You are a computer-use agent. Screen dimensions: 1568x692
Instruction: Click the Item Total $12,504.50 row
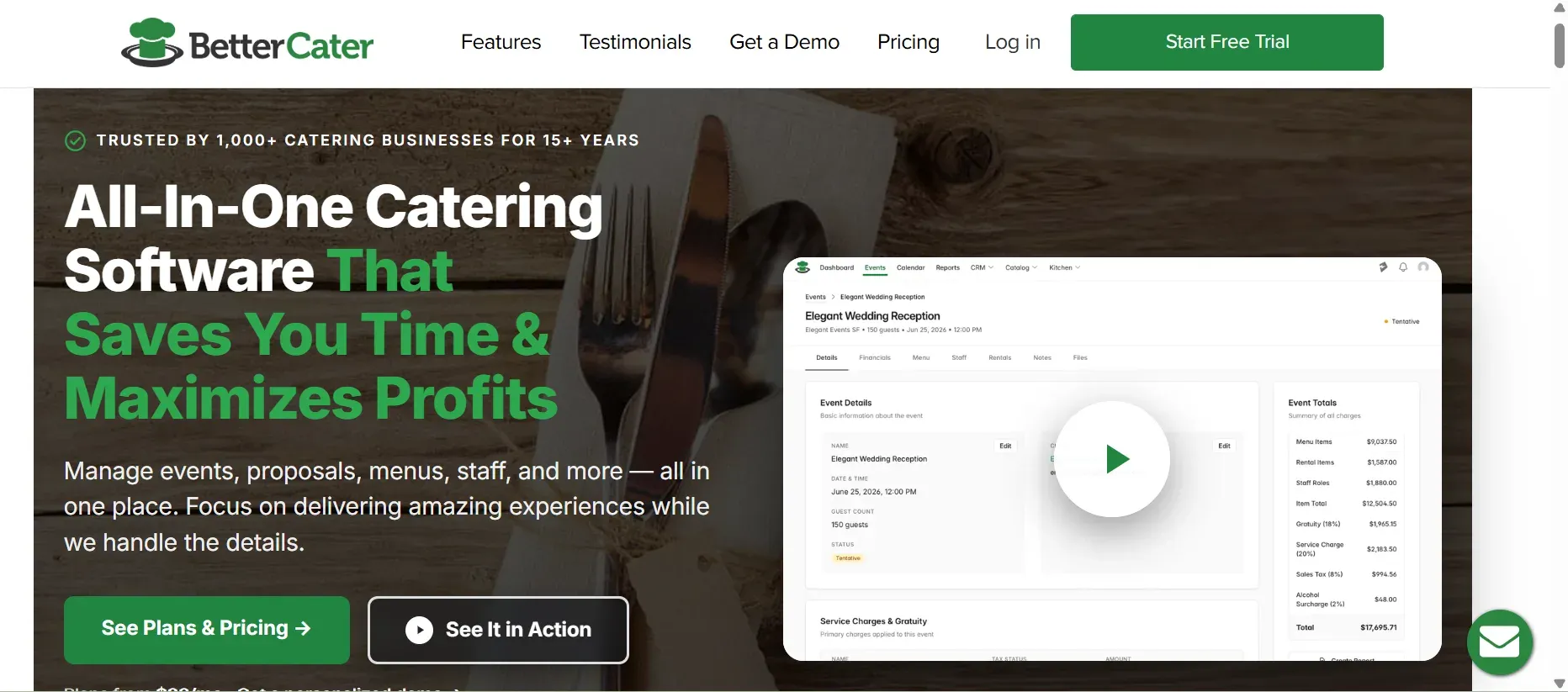pos(1346,504)
